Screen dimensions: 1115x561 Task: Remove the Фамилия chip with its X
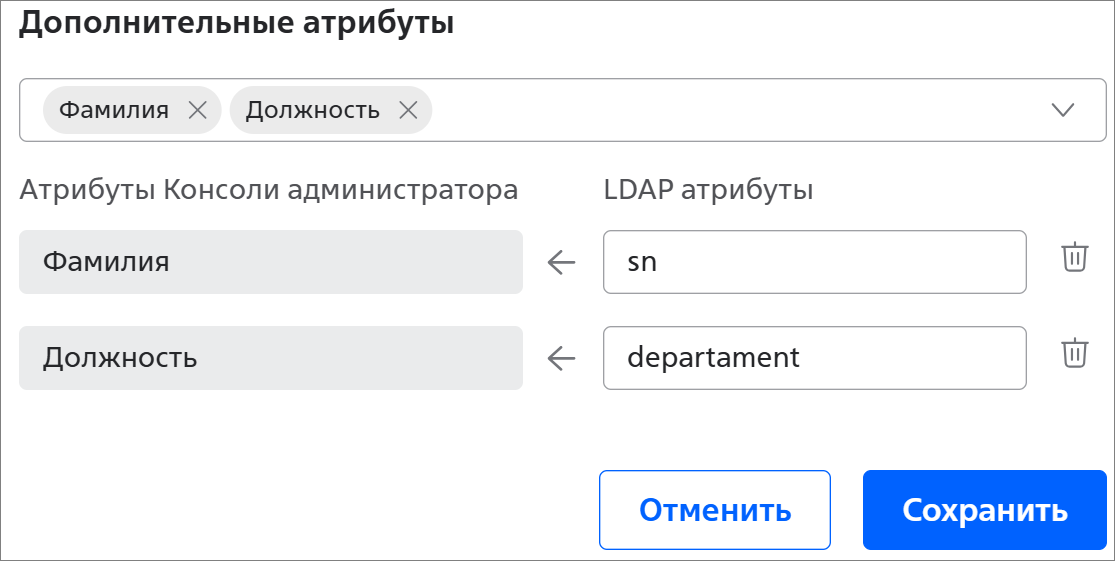point(197,110)
